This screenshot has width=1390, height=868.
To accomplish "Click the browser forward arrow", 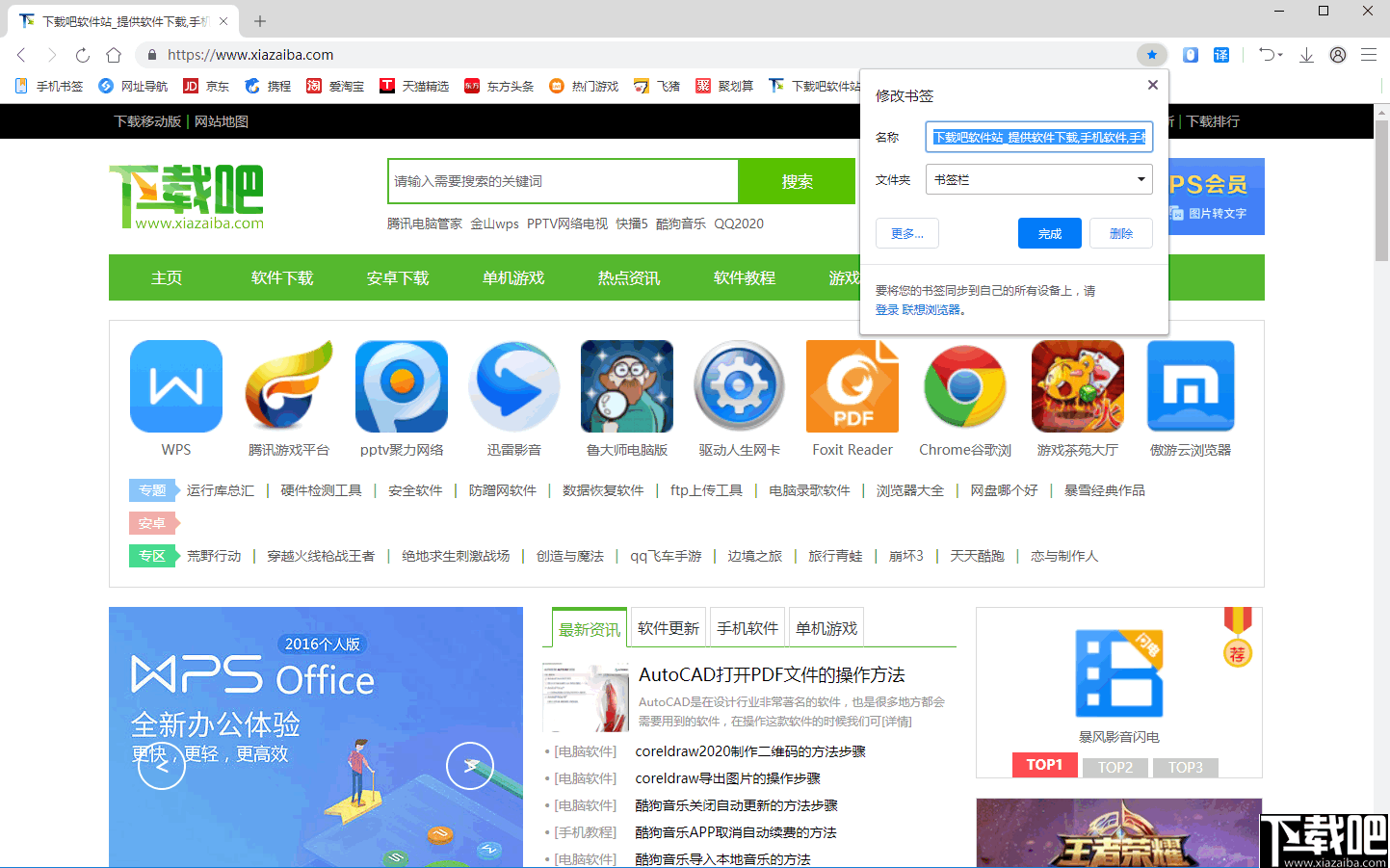I will point(52,55).
